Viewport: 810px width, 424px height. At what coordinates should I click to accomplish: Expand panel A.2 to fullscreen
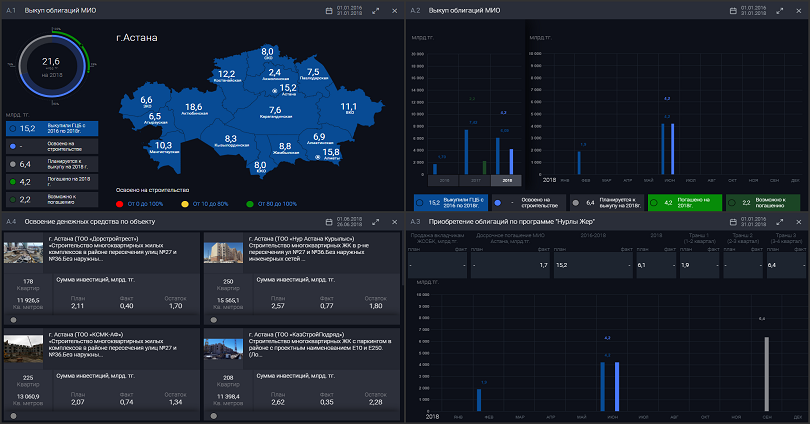[776, 10]
